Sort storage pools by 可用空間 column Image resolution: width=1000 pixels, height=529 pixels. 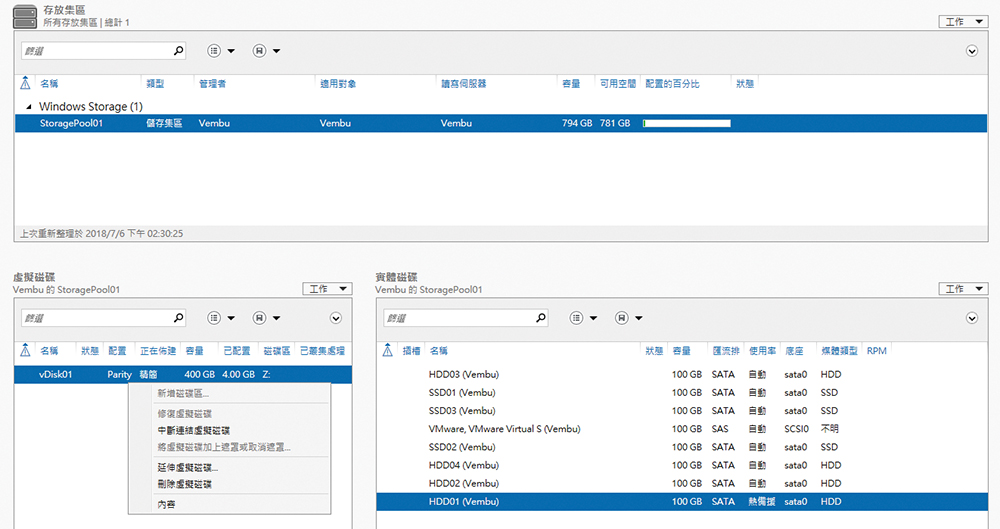coord(617,84)
